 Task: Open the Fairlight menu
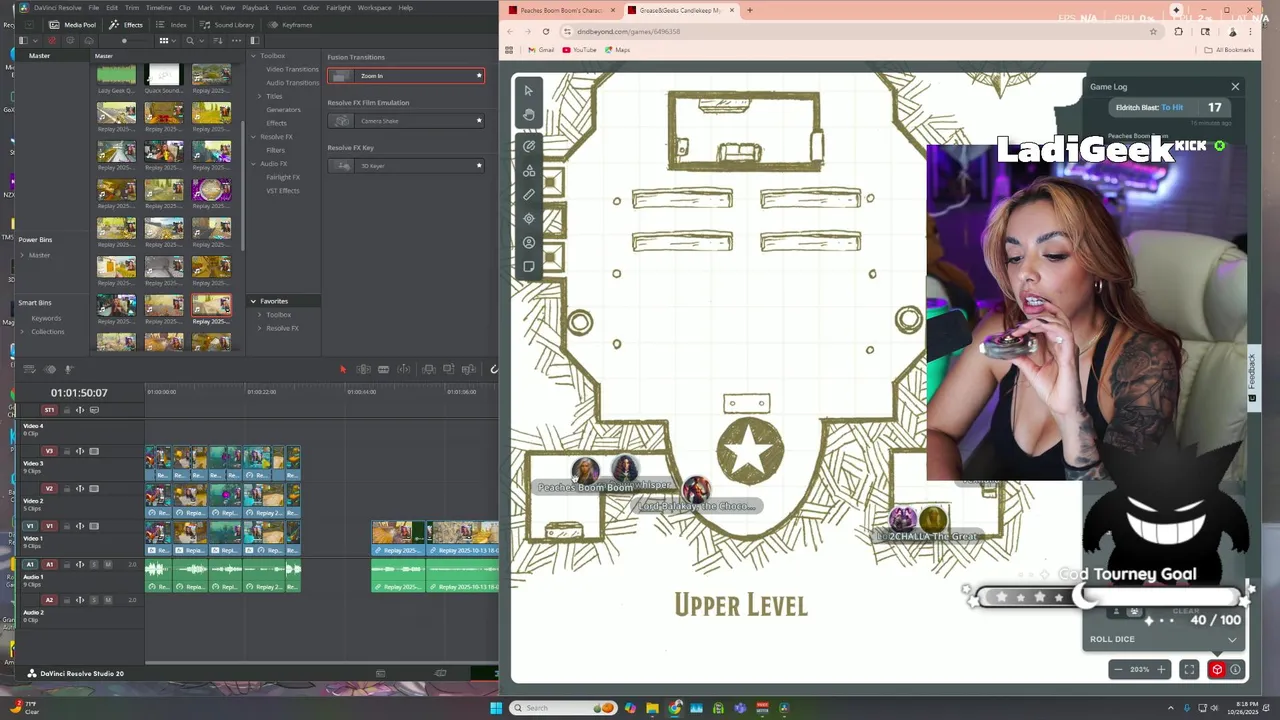tap(338, 7)
